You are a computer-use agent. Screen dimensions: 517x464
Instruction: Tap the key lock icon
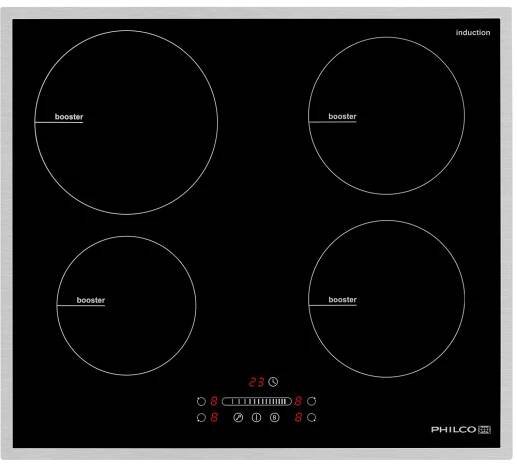238,417
